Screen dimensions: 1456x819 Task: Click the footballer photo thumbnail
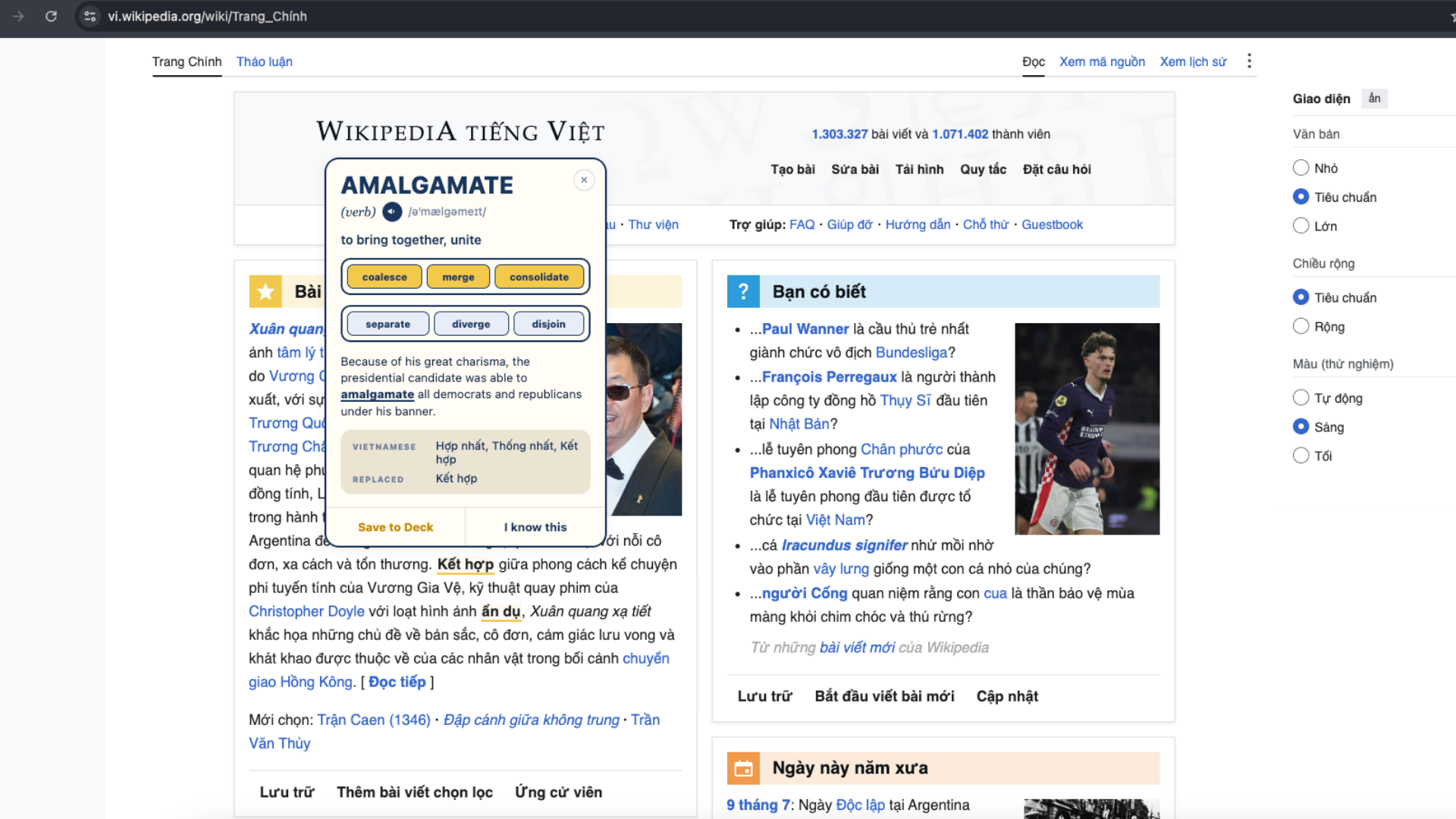1087,428
